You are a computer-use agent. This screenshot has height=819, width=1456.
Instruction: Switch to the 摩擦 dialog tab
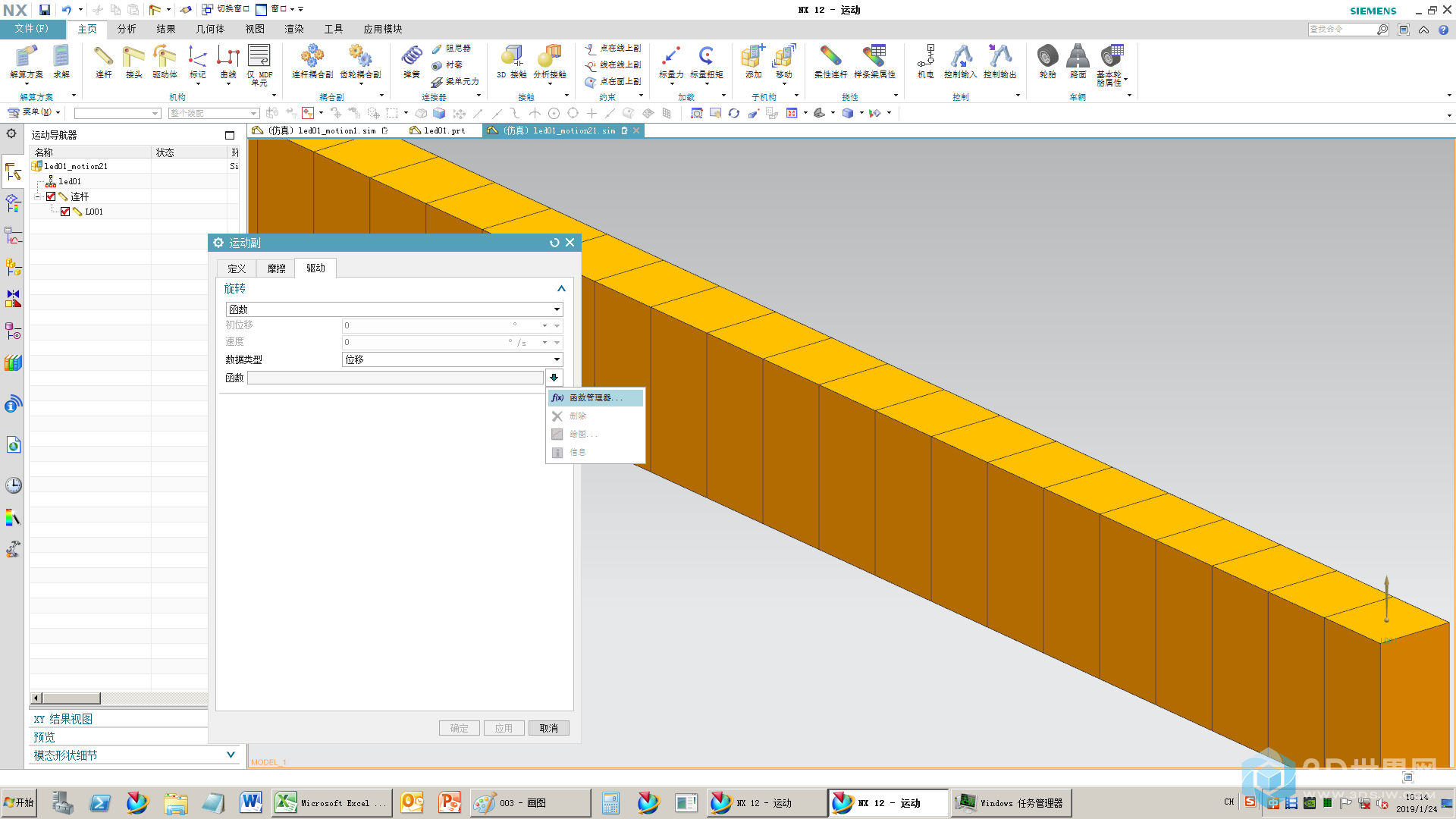click(x=276, y=268)
